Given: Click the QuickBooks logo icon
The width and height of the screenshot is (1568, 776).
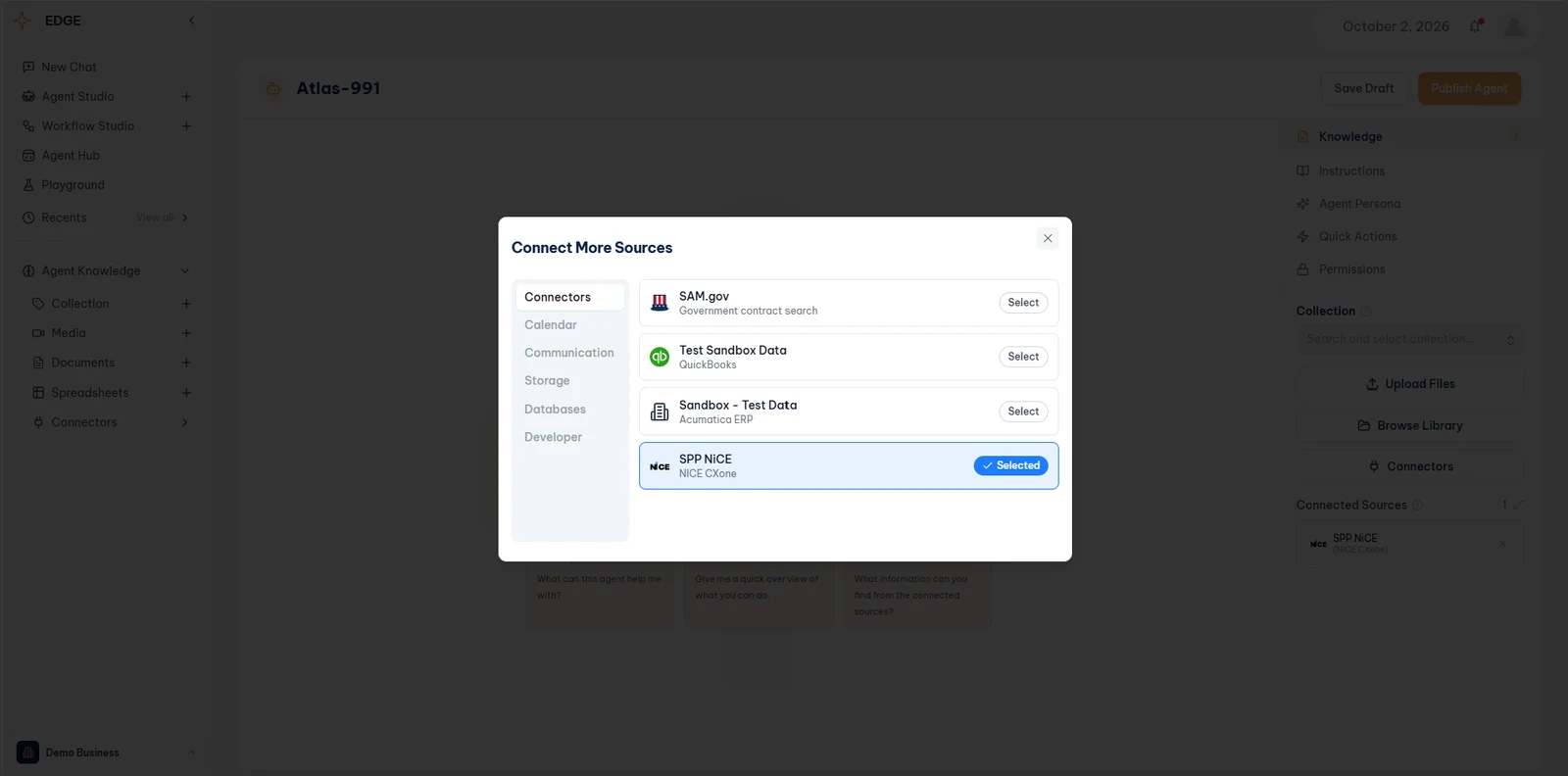Looking at the screenshot, I should click(x=660, y=357).
